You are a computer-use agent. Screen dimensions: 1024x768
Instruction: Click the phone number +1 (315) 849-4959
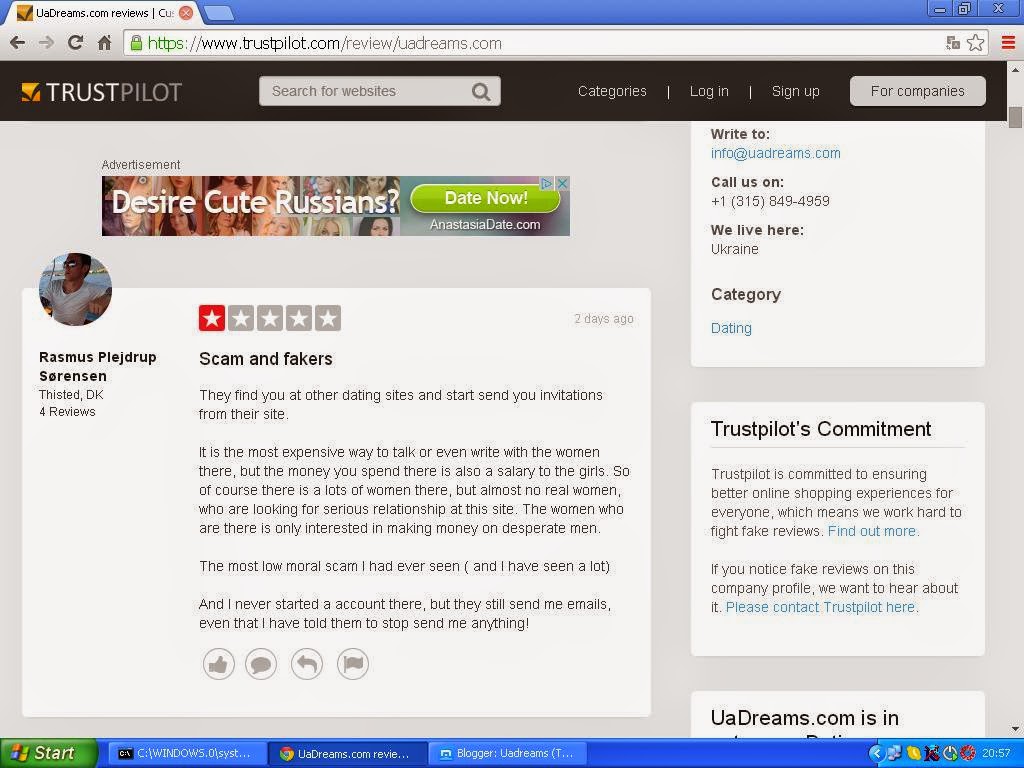[x=770, y=201]
